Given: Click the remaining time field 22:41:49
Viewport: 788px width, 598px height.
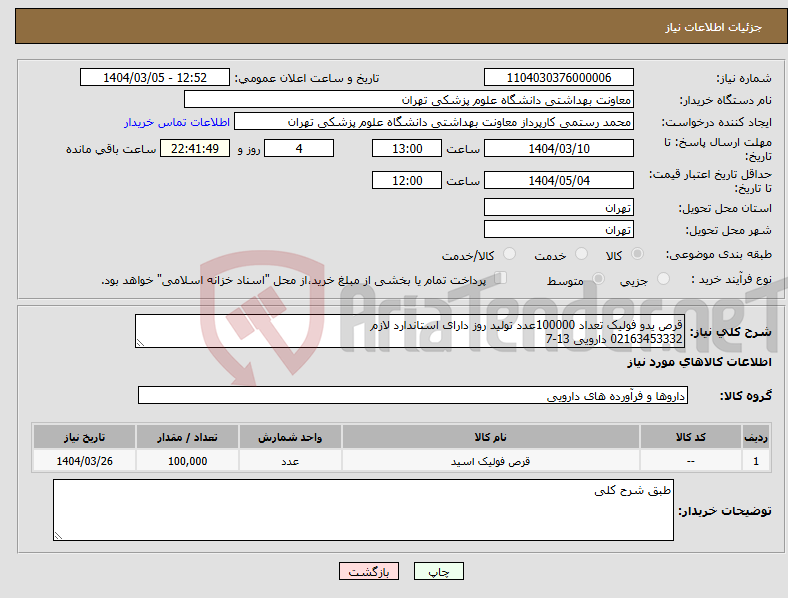Looking at the screenshot, I should click(x=195, y=148).
